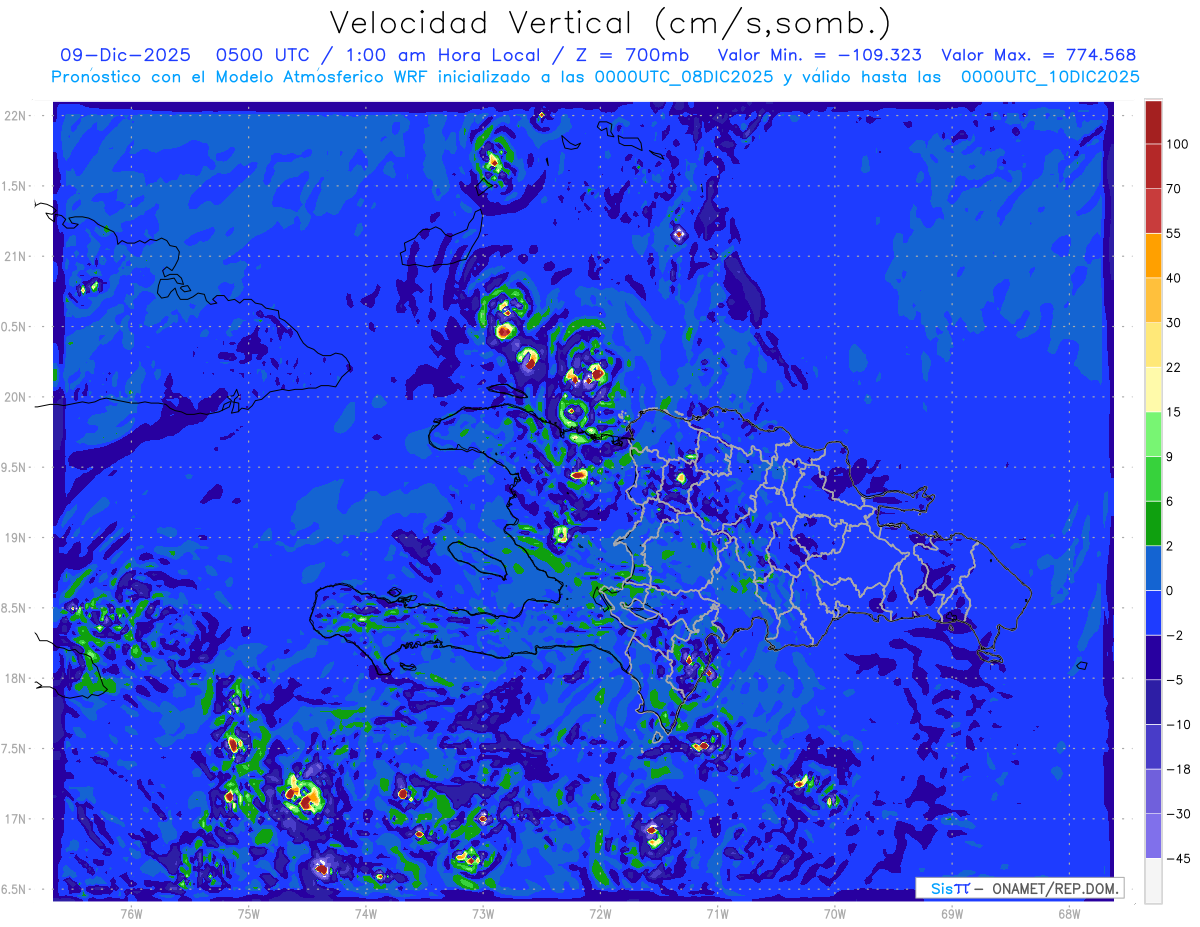Click the "69W" longitude label

pyautogui.click(x=952, y=912)
